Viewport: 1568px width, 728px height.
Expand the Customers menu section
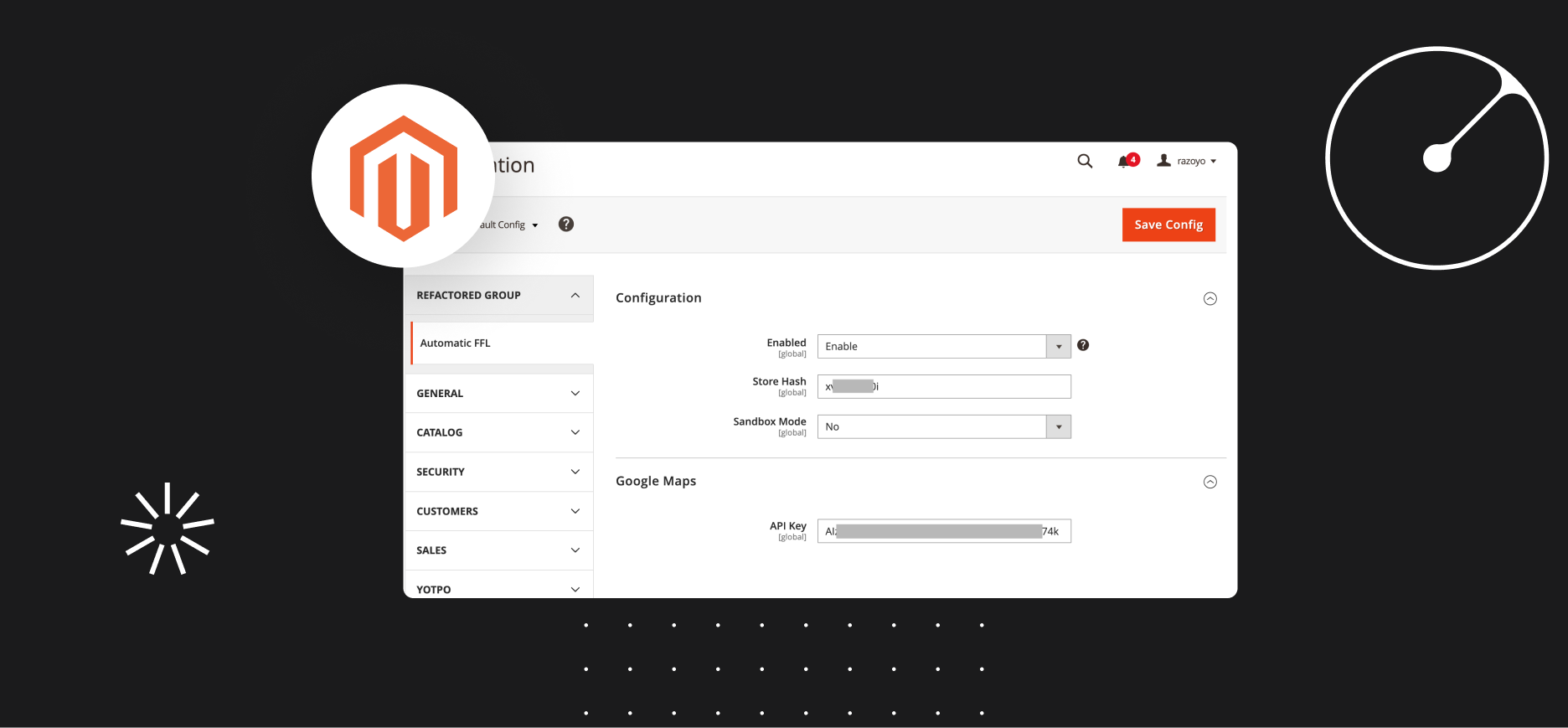499,511
